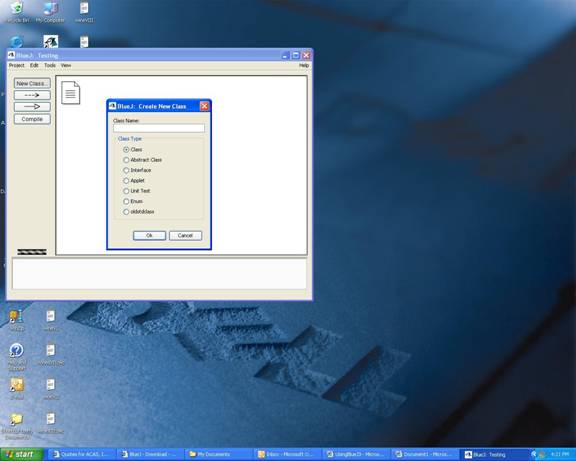Screen dimensions: 576x461
Task: Maximize the BlueJ Testing window
Action: (296, 55)
